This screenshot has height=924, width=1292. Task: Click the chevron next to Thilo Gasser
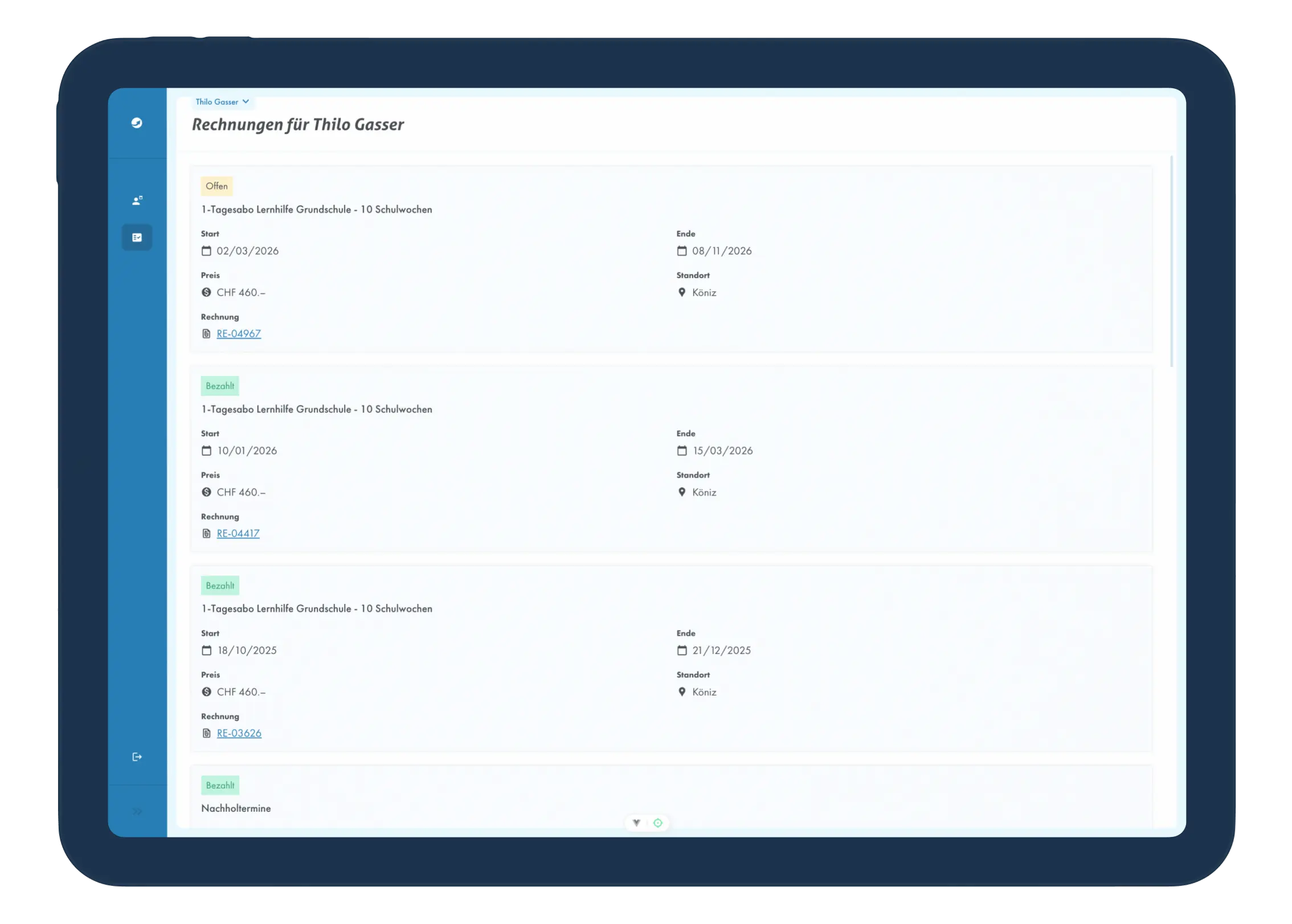click(x=246, y=101)
